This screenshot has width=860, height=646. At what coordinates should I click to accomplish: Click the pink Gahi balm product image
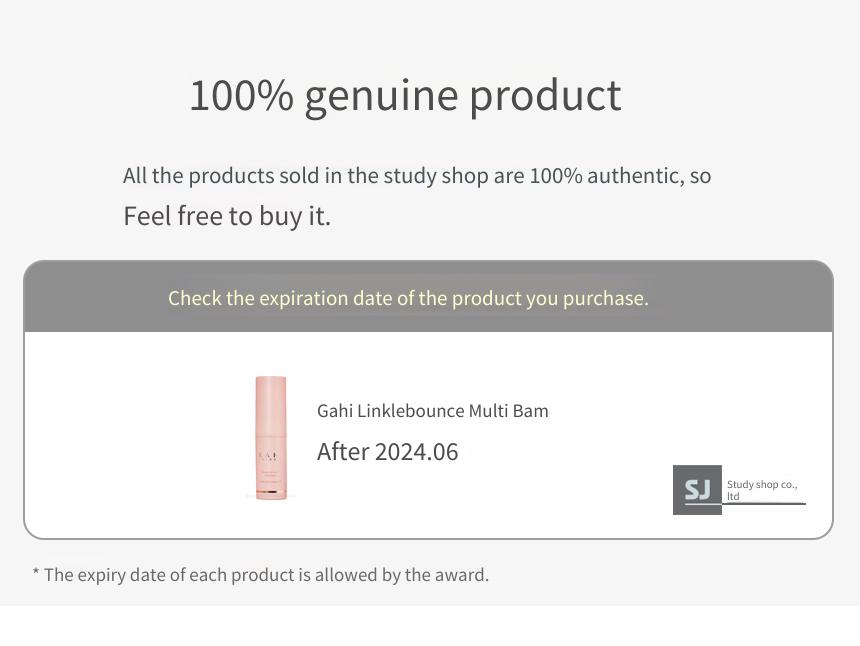click(270, 438)
